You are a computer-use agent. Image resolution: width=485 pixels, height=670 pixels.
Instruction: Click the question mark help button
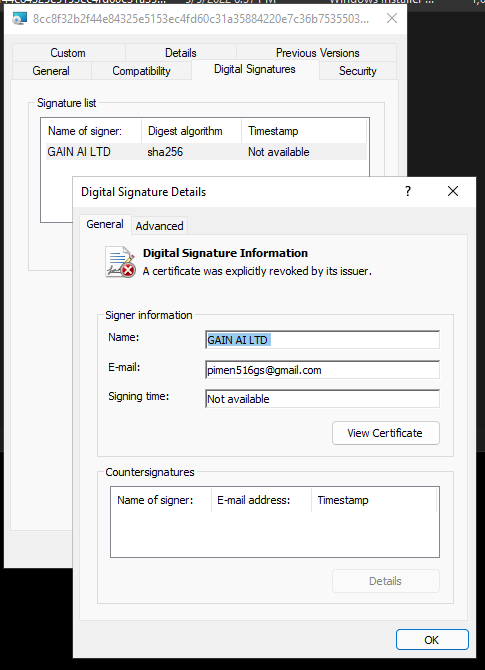click(408, 191)
